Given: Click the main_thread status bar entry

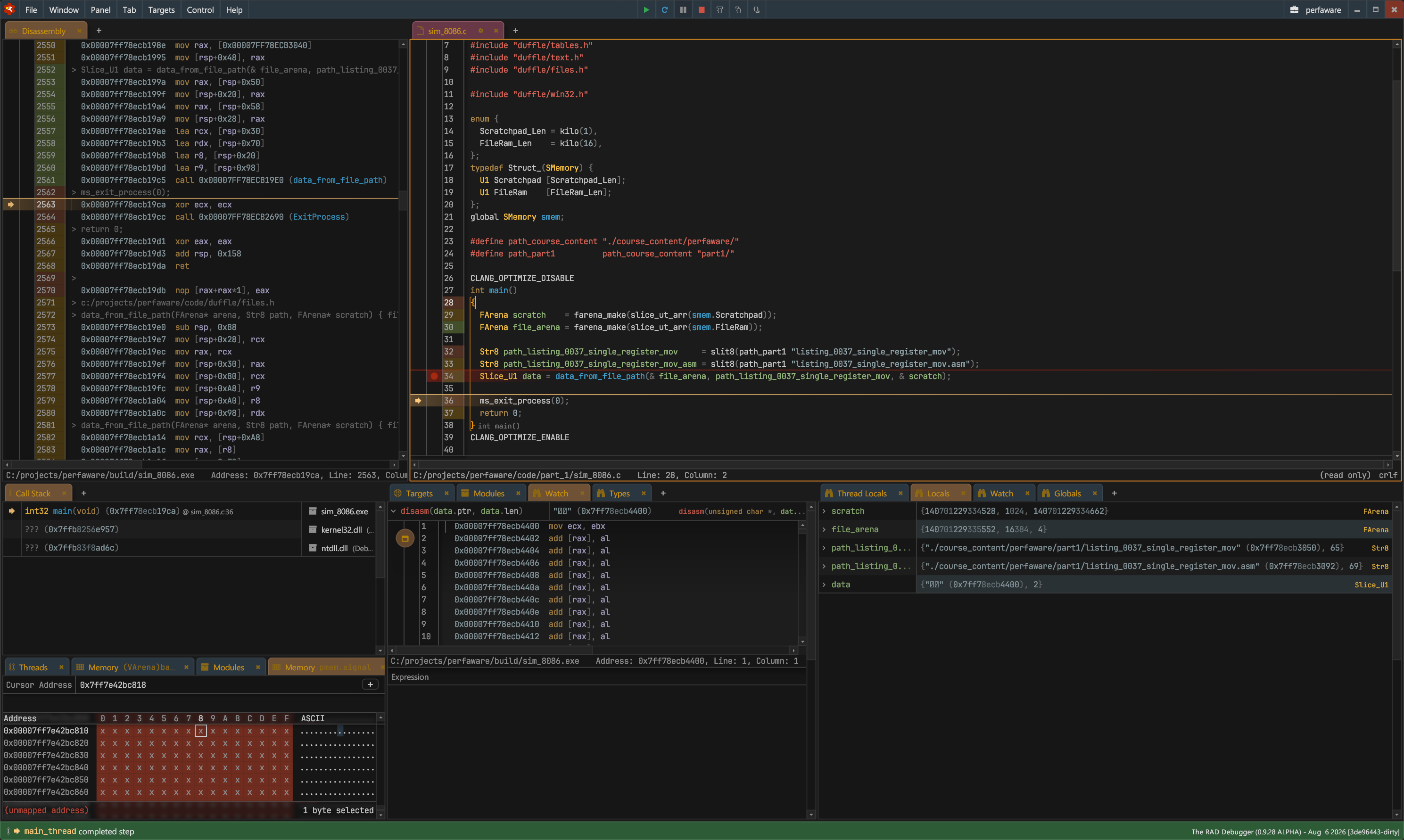Looking at the screenshot, I should (x=50, y=831).
